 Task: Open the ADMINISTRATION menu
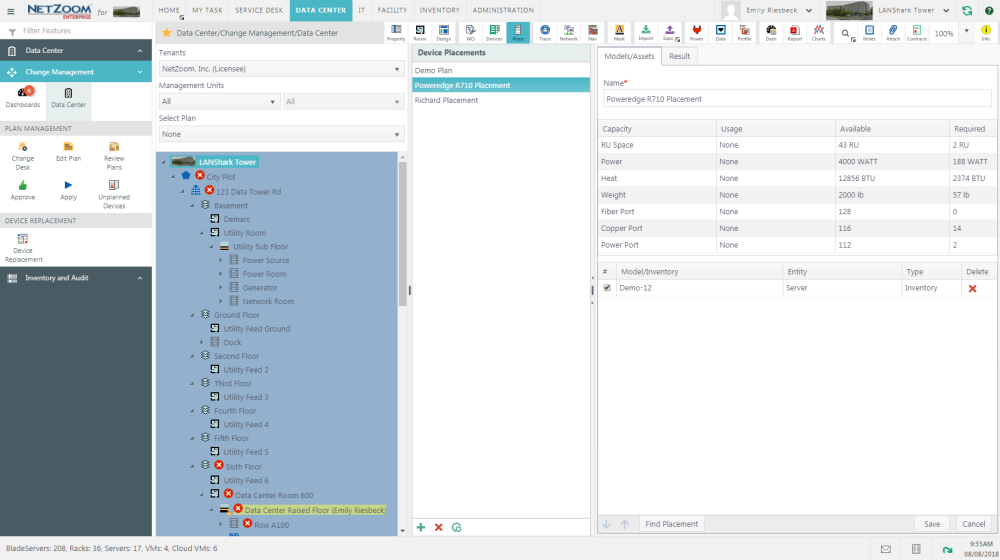pos(503,10)
